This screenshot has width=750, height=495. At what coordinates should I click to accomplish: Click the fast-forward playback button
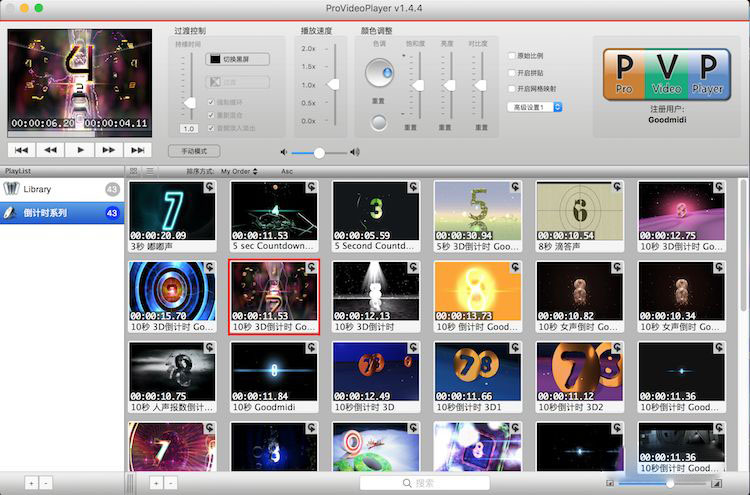(108, 150)
